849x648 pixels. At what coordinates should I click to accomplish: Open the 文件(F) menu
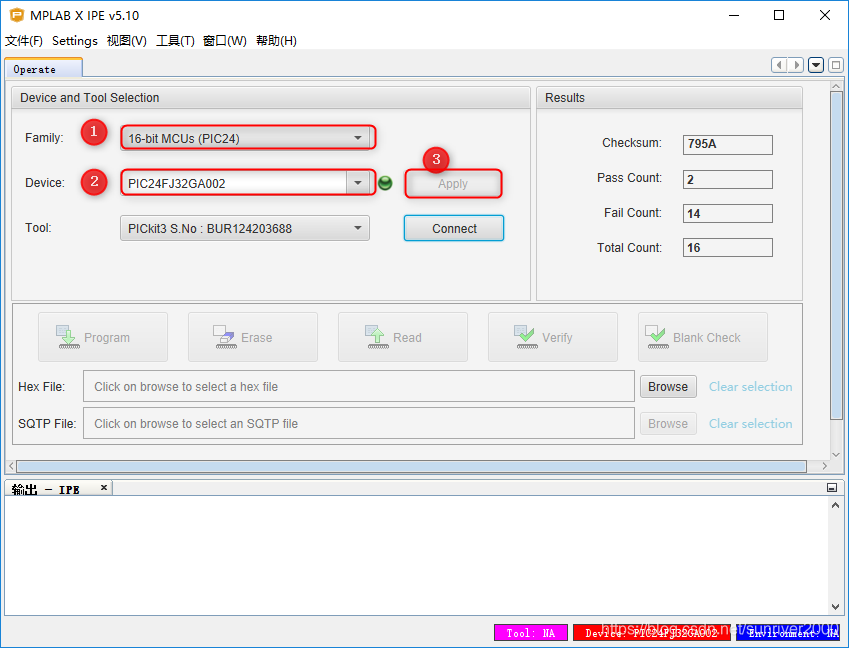[24, 41]
